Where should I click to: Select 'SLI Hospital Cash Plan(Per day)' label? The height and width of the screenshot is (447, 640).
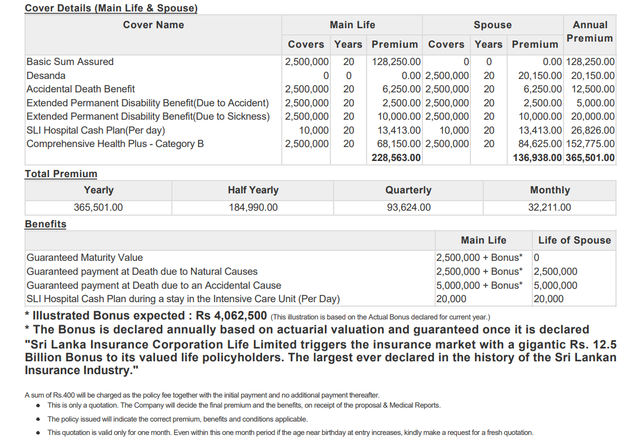(96, 130)
